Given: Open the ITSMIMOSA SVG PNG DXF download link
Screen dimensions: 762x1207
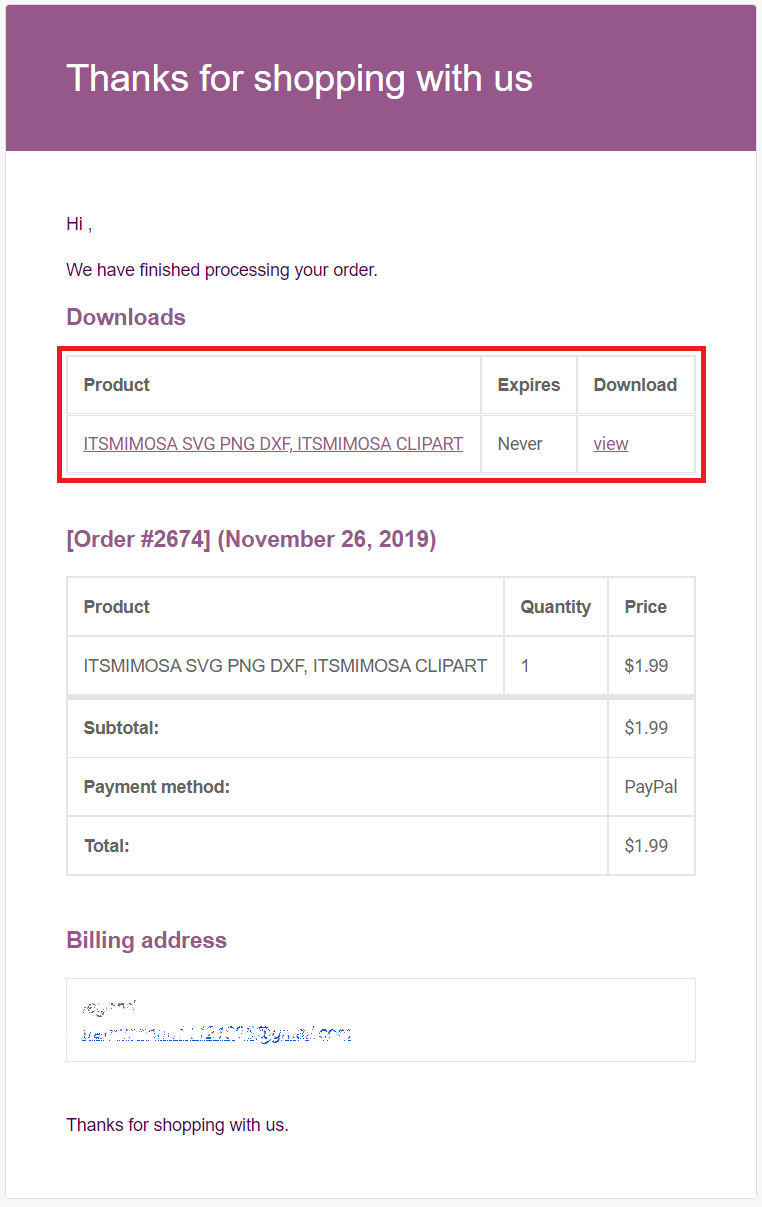Looking at the screenshot, I should point(273,443).
